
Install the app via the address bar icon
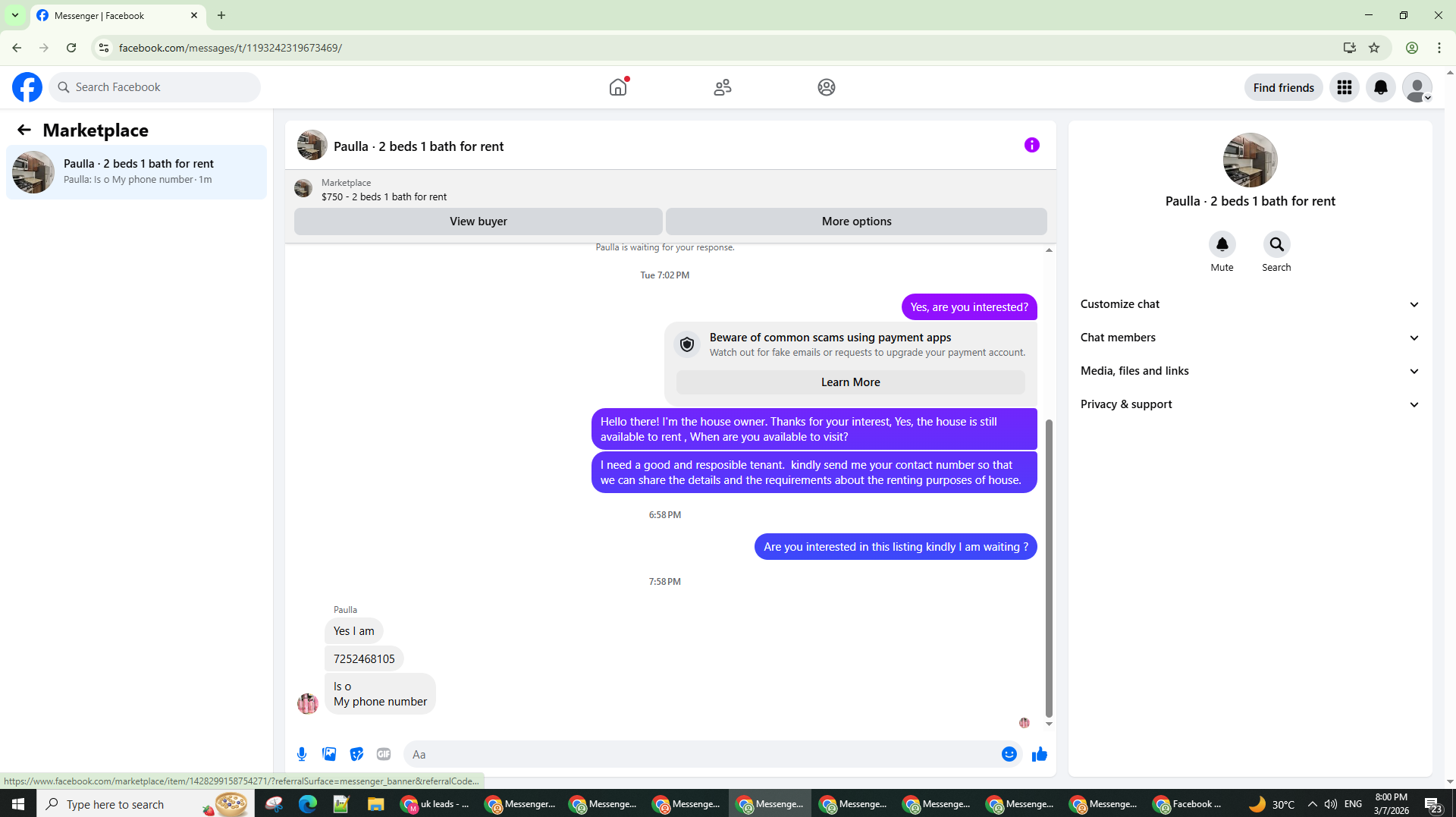(x=1350, y=48)
